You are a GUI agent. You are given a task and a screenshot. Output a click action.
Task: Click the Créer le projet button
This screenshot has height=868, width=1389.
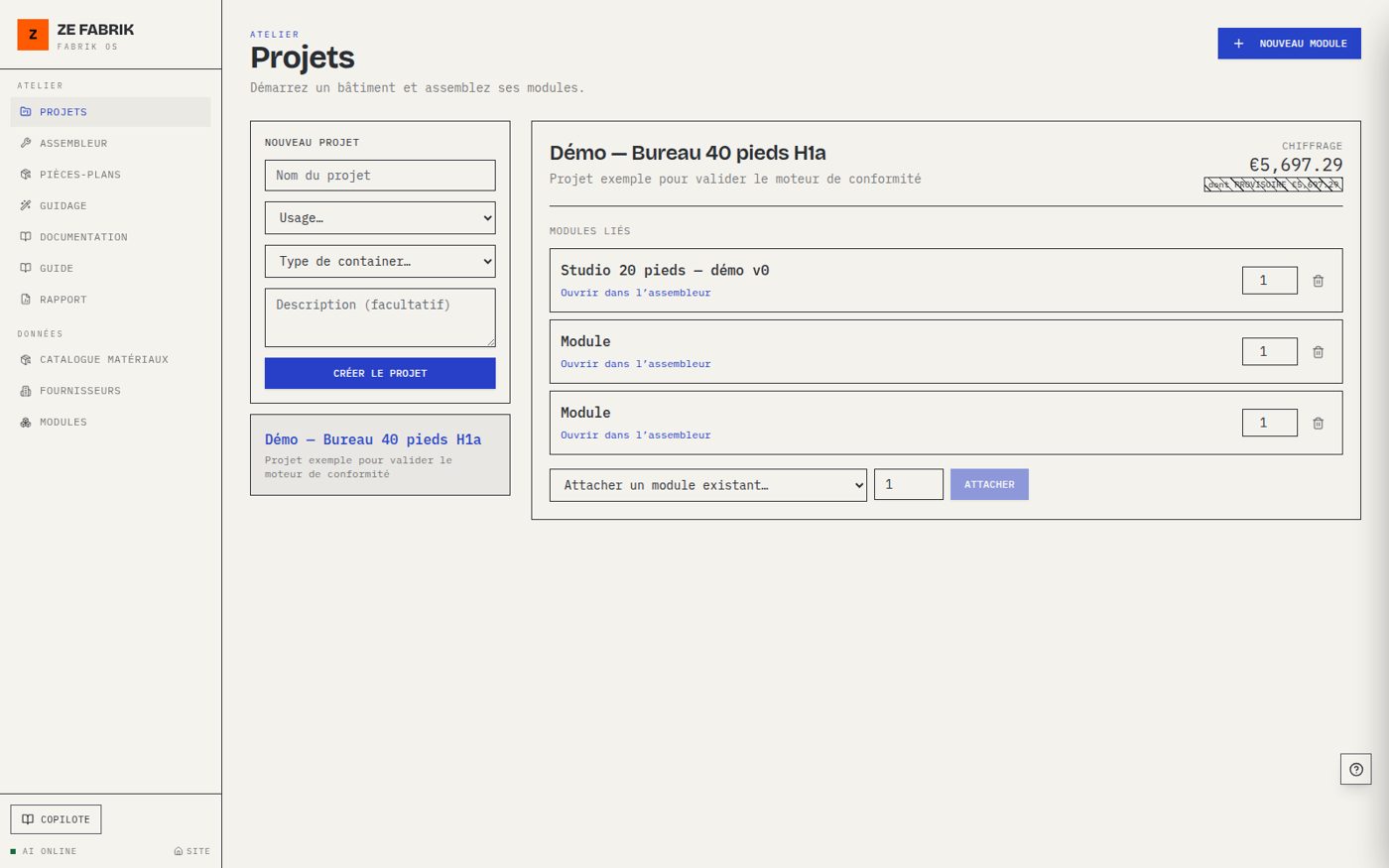380,373
